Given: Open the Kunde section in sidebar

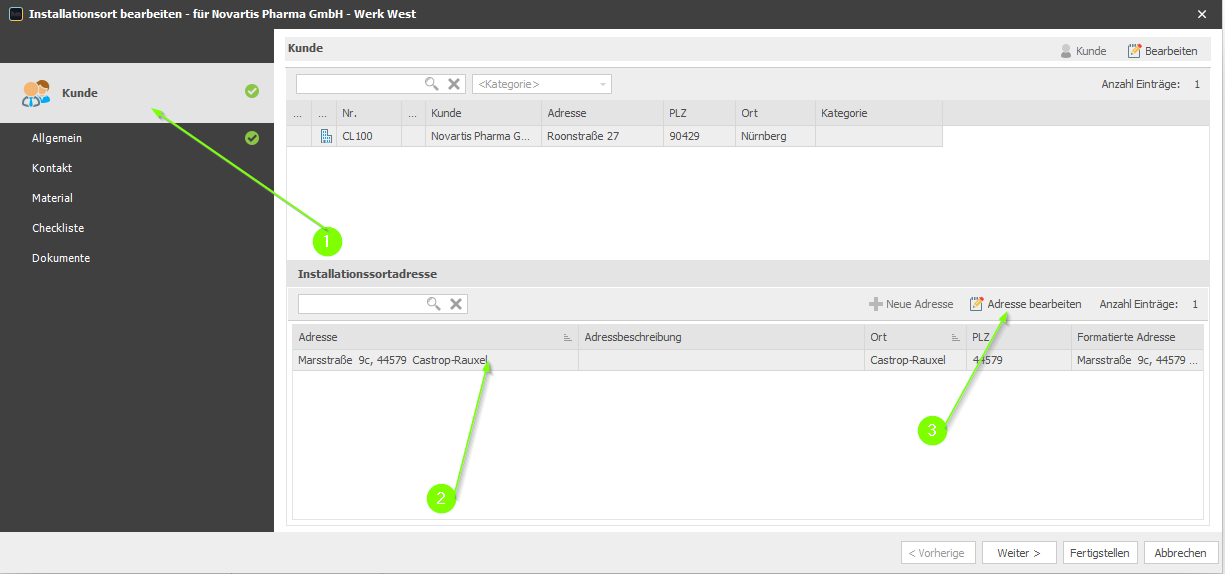Looking at the screenshot, I should (x=137, y=92).
